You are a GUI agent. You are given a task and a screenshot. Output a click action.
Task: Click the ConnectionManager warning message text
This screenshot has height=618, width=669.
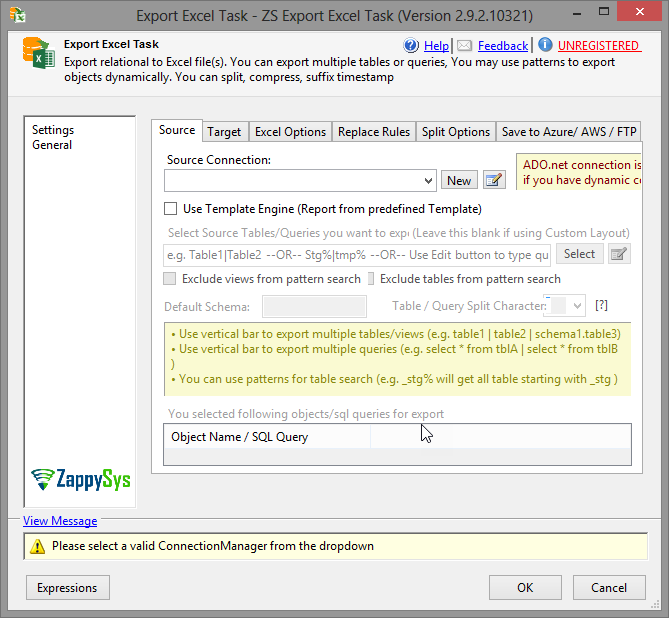pyautogui.click(x=213, y=546)
